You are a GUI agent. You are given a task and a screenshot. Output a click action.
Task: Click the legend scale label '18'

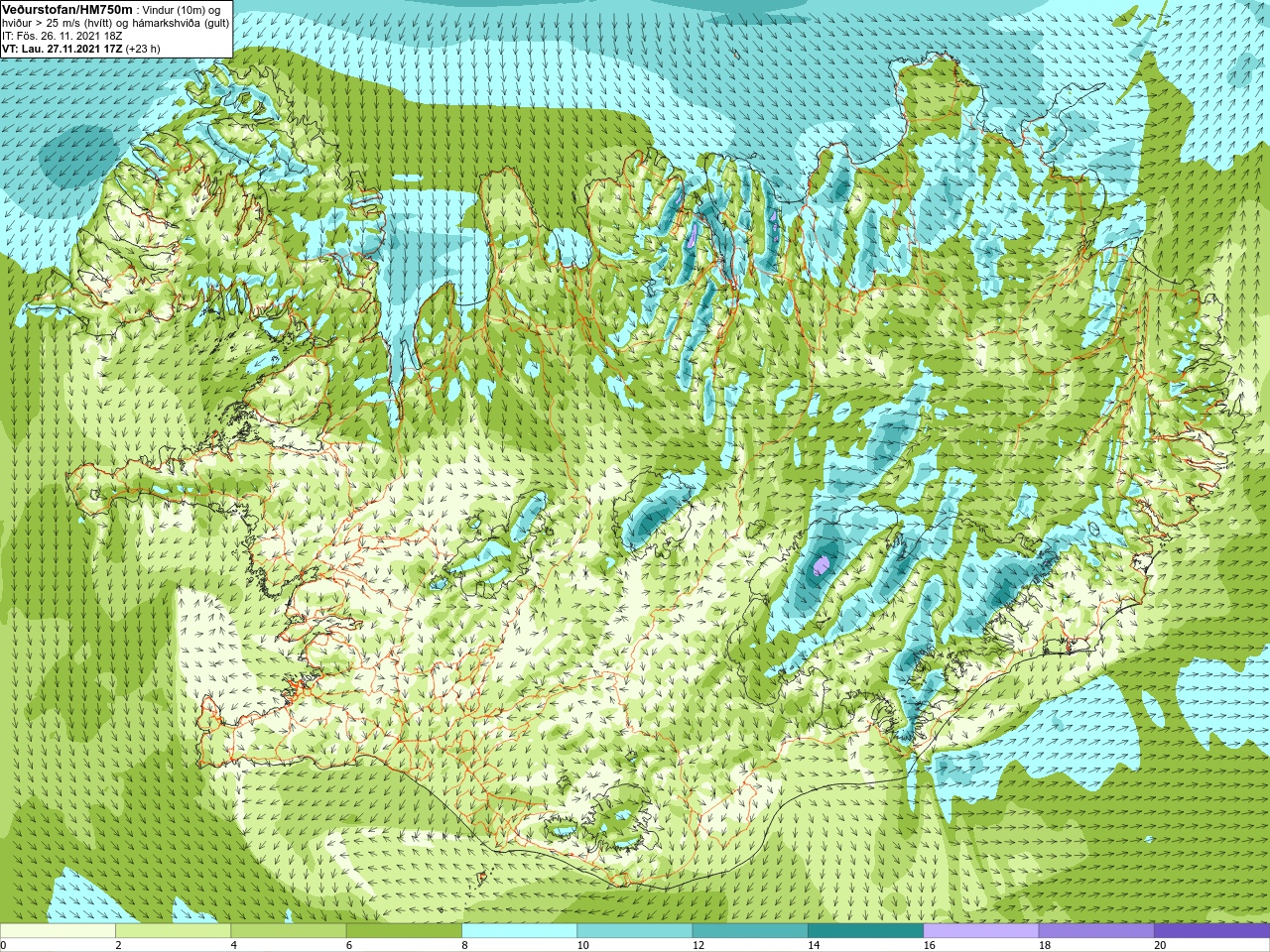(1045, 945)
